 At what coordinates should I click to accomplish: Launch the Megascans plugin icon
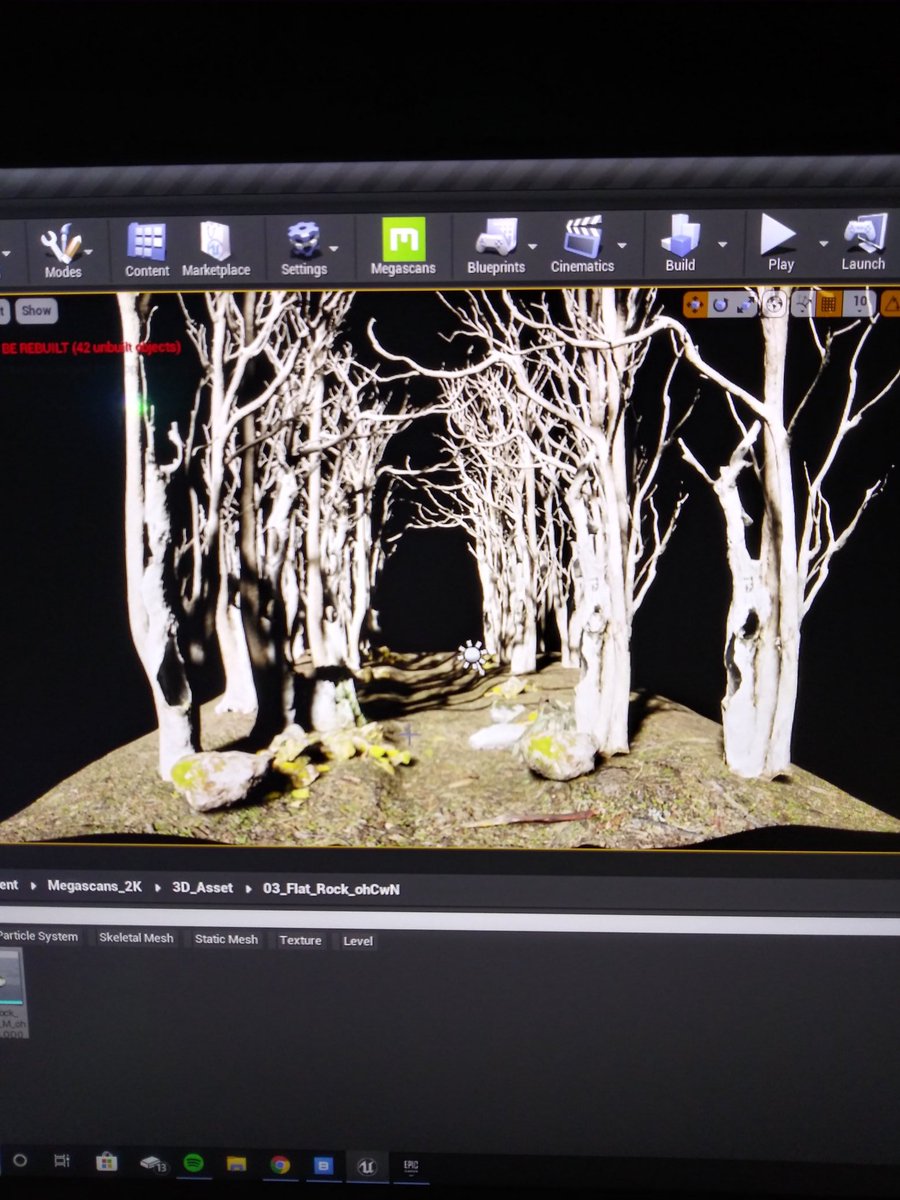tap(403, 248)
